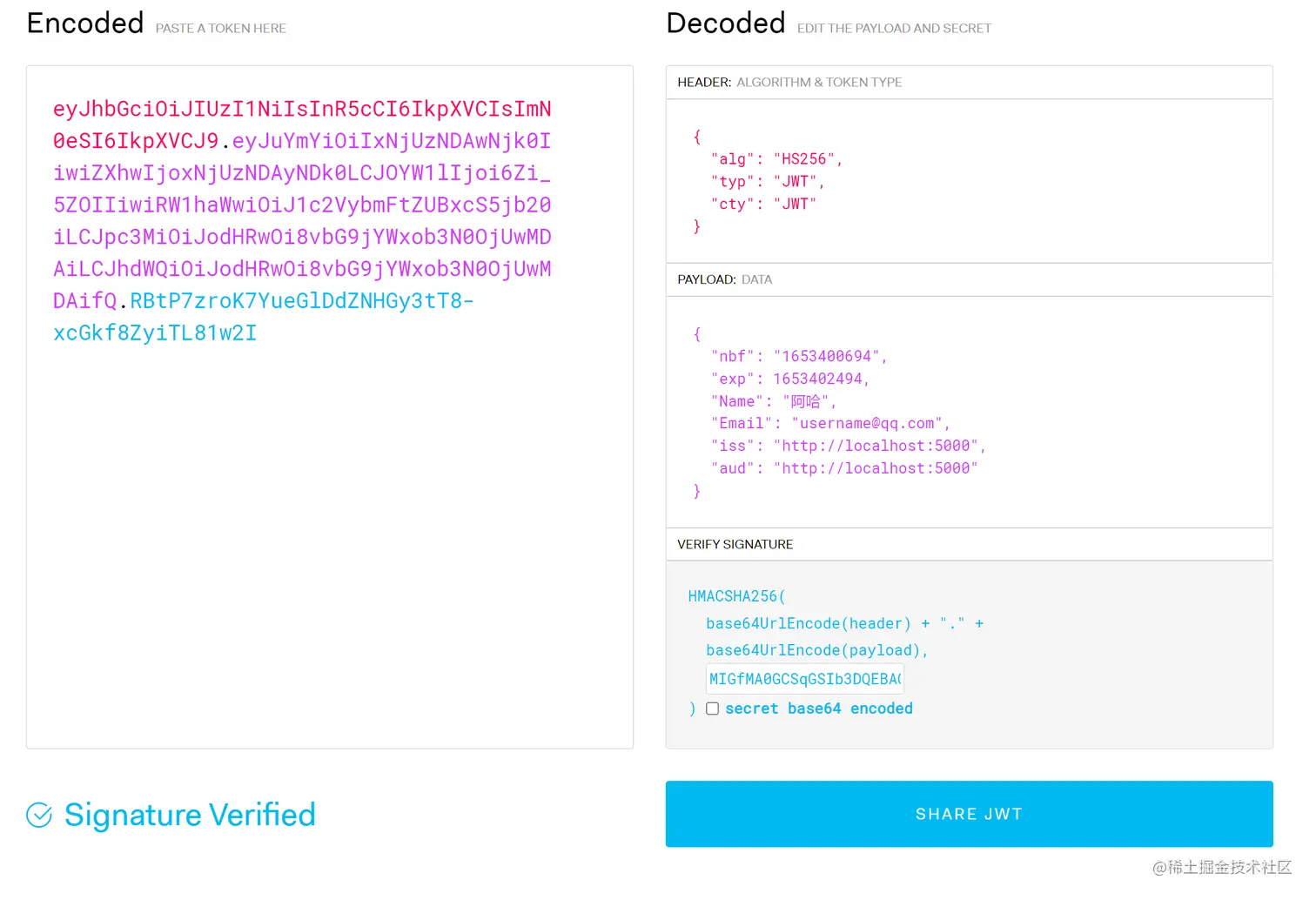Click the "iss" localhost:5000 value
The height and width of the screenshot is (900, 1316).
pyautogui.click(x=876, y=447)
